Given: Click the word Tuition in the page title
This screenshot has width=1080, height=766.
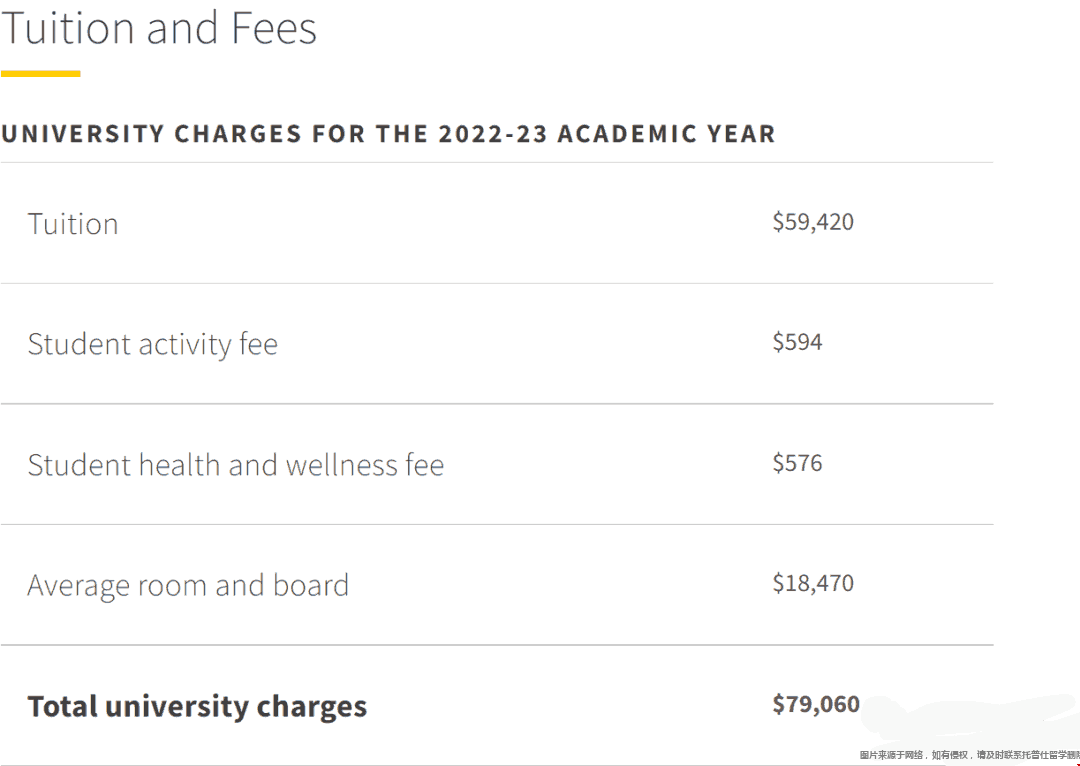Looking at the screenshot, I should (x=68, y=29).
